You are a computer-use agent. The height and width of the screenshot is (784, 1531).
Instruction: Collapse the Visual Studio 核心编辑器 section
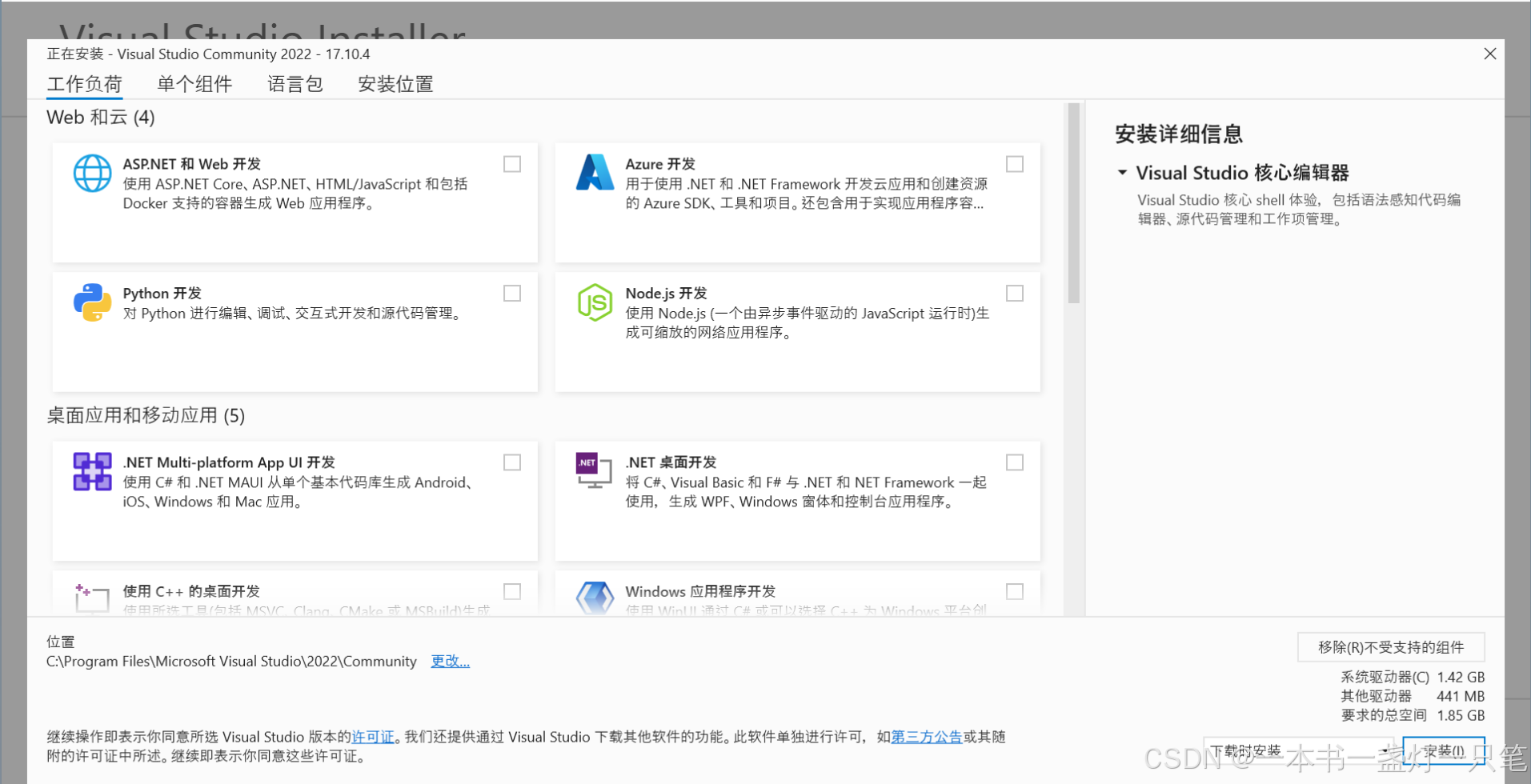click(1122, 172)
